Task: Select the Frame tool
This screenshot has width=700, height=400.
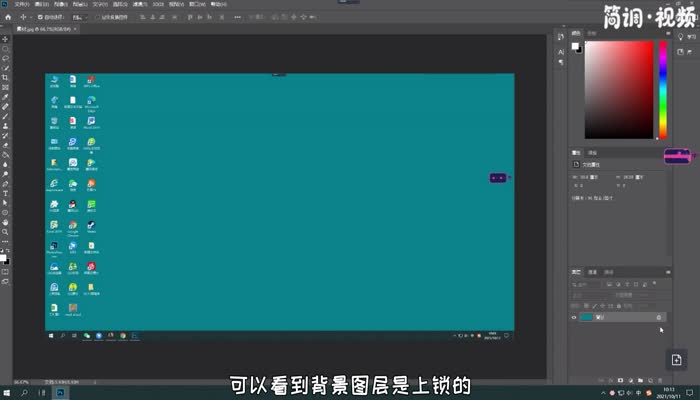Action: 5,87
